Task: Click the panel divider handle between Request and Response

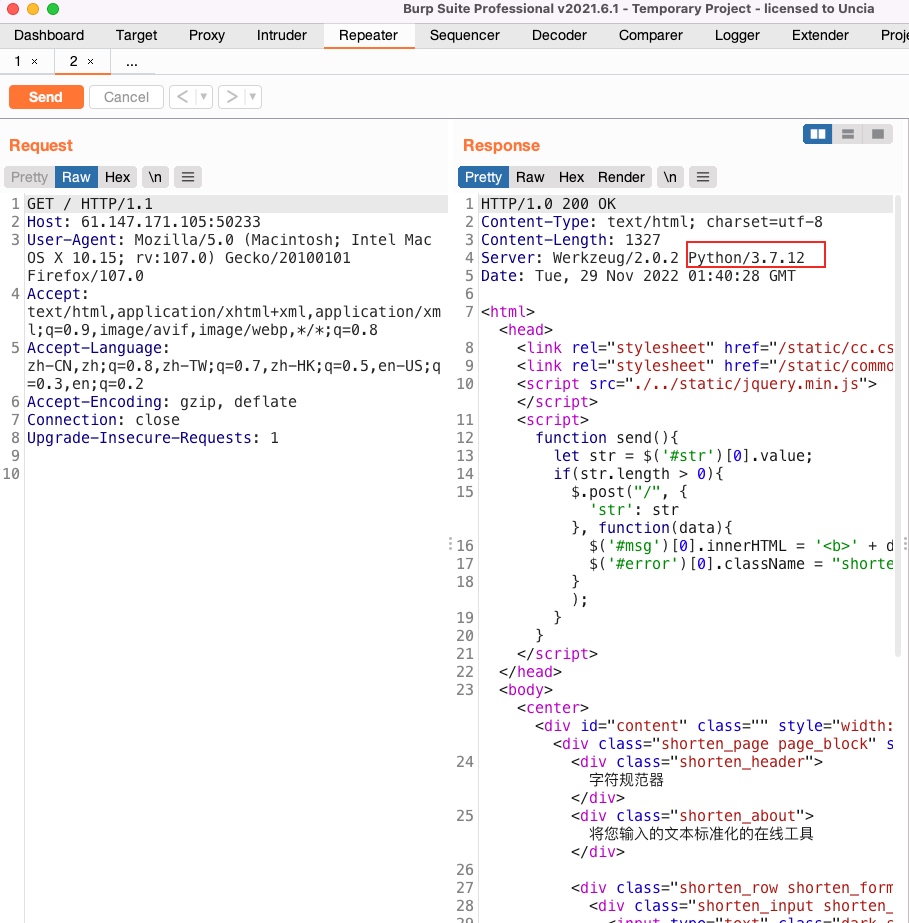Action: 450,544
